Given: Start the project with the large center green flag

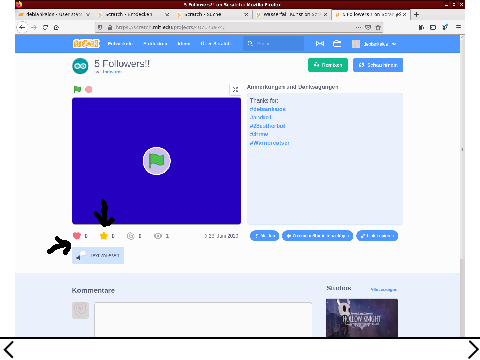Looking at the screenshot, I should [x=157, y=161].
